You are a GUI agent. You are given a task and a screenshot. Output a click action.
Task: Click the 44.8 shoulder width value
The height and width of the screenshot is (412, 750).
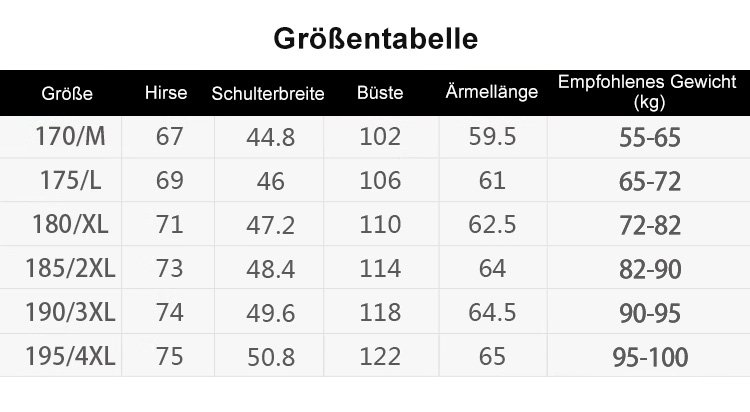[x=271, y=138]
